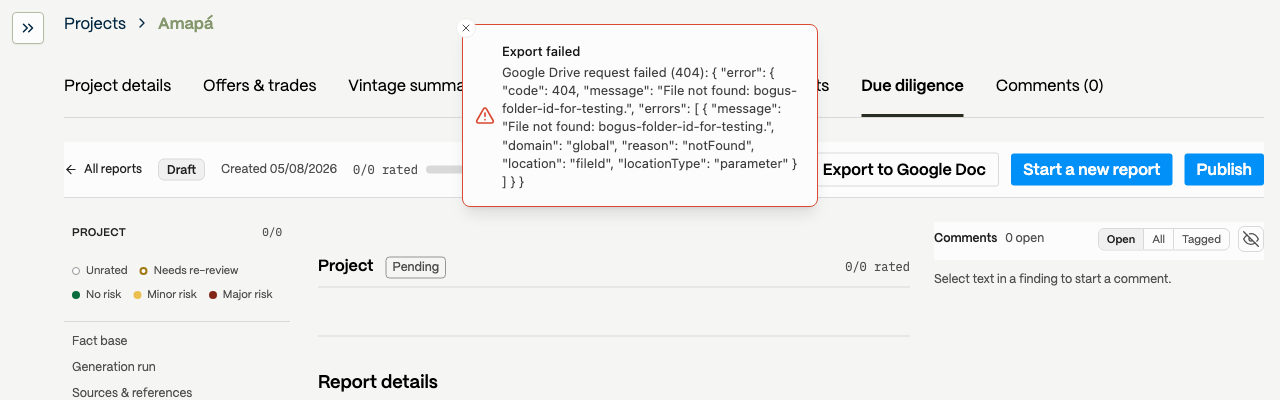Select the Due diligence tab

click(x=912, y=86)
